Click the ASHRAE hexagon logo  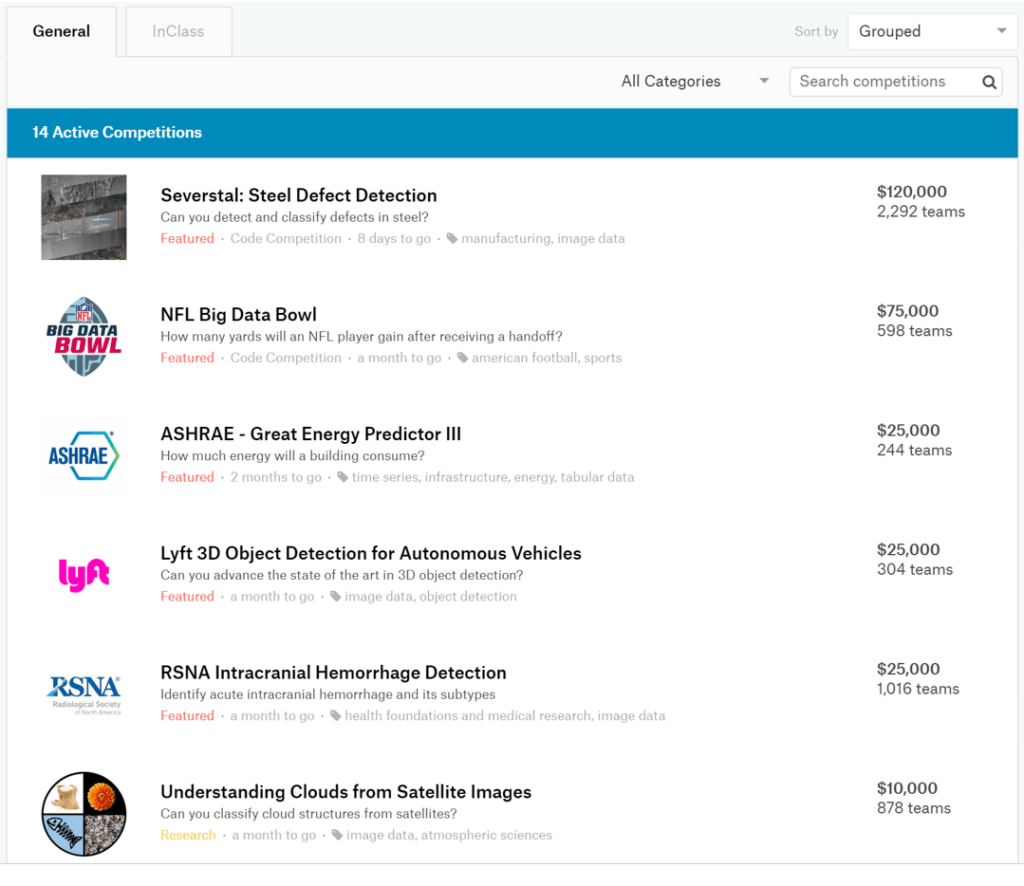tap(84, 456)
